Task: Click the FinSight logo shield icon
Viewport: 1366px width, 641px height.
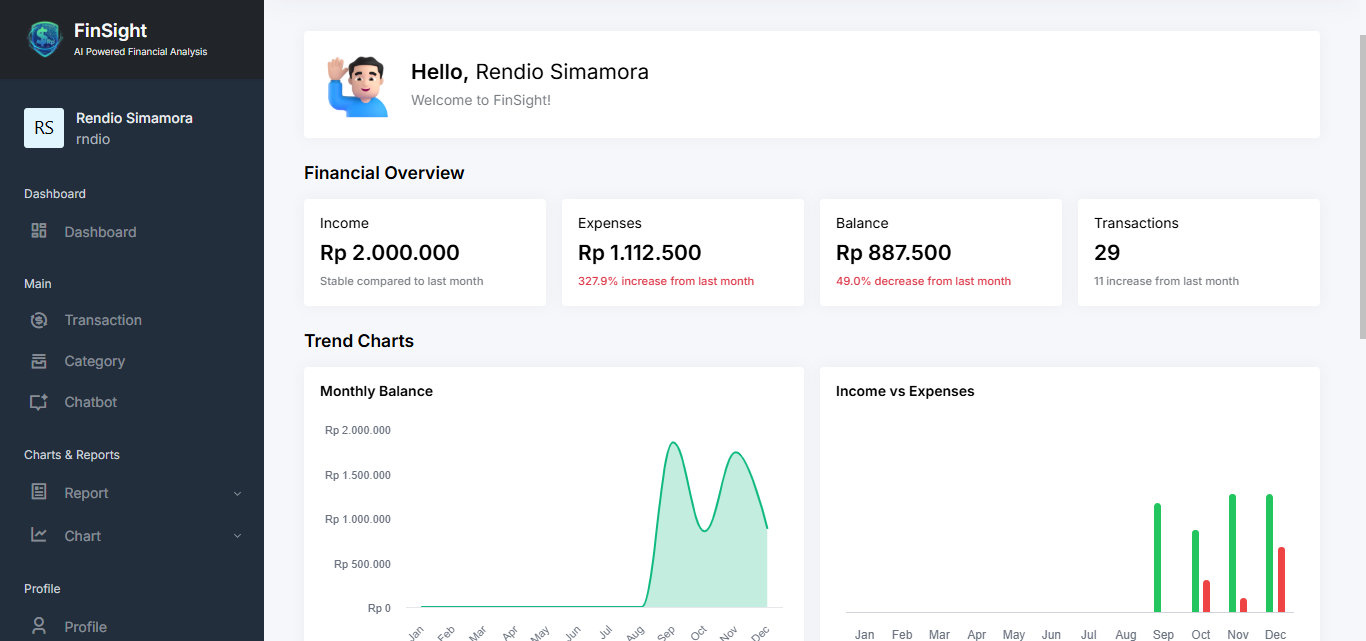Action: (x=44, y=39)
